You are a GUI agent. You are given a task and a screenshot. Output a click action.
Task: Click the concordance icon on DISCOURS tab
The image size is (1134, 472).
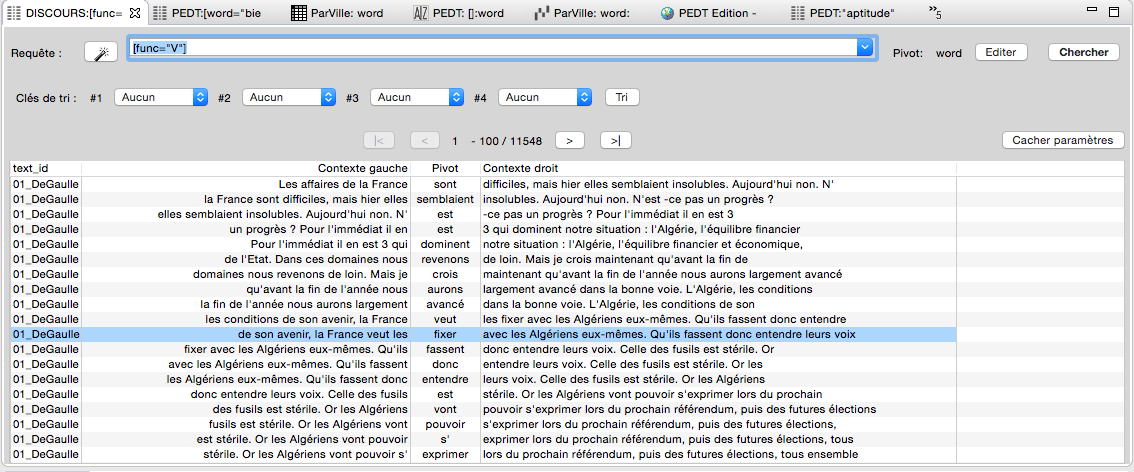13,12
